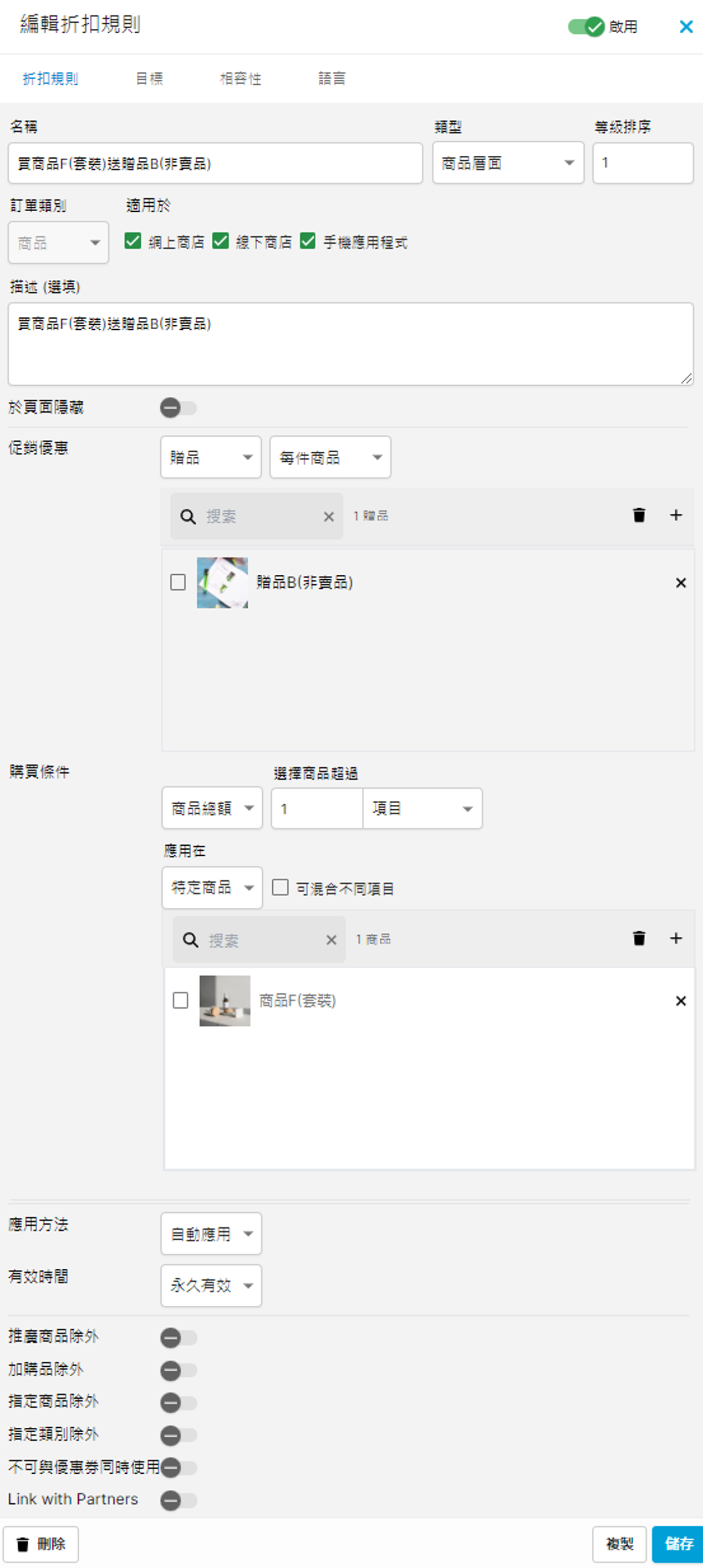The height and width of the screenshot is (1568, 703).
Task: Switch to the 相容性 tab
Action: pyautogui.click(x=241, y=79)
